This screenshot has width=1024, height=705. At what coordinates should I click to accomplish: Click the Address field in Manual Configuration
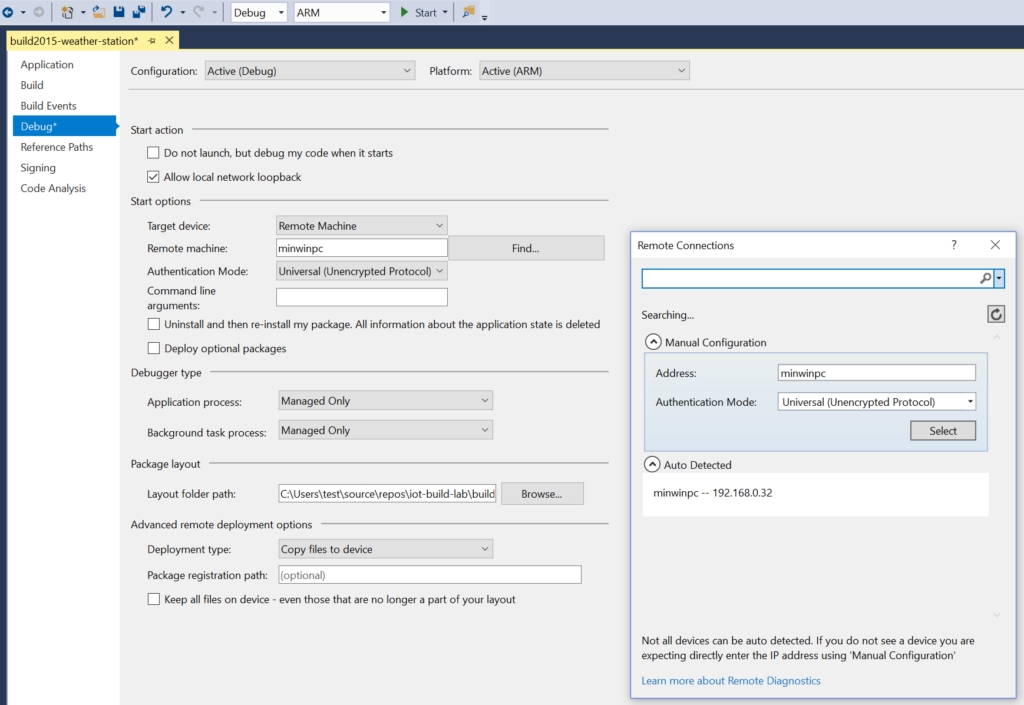pos(876,373)
